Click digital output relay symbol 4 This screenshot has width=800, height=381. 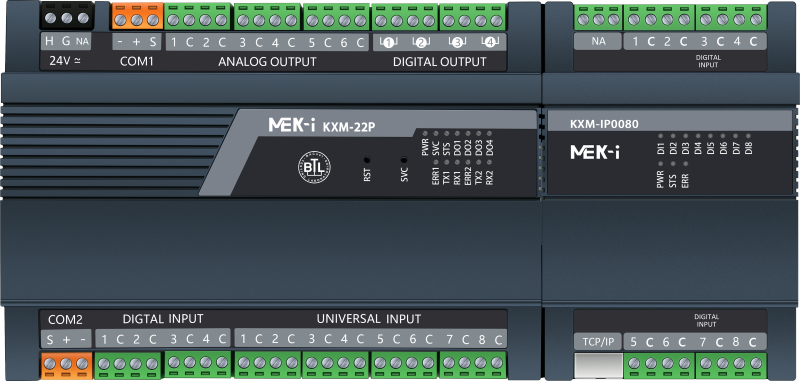coord(490,42)
